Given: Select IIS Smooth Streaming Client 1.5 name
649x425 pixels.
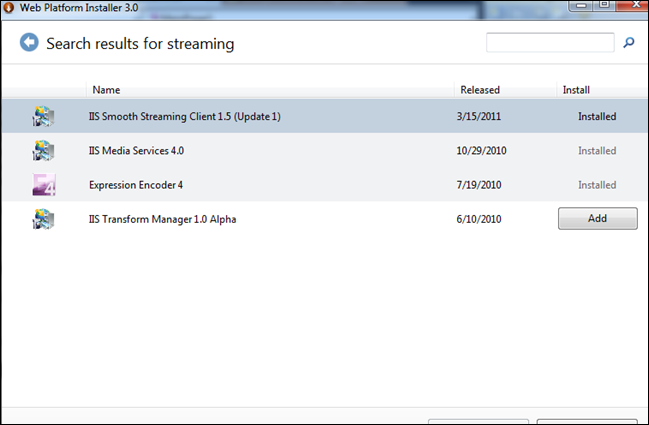Looking at the screenshot, I should click(184, 117).
